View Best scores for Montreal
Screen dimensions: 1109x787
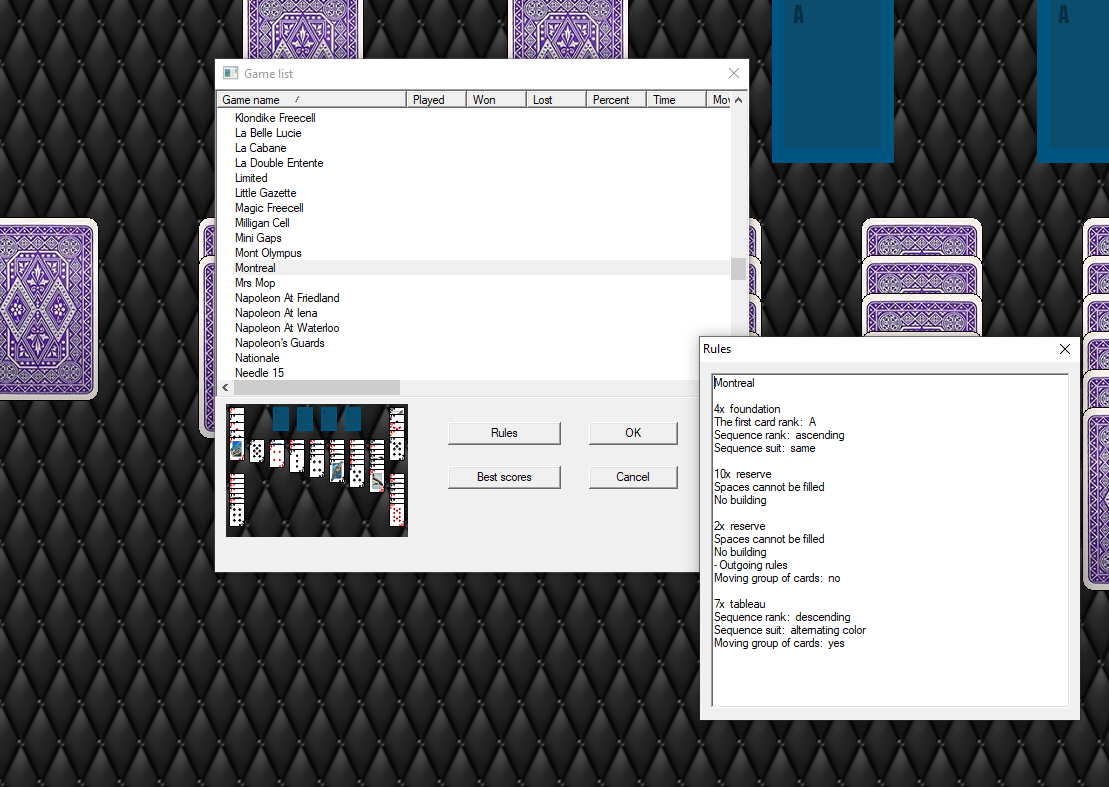coord(504,477)
